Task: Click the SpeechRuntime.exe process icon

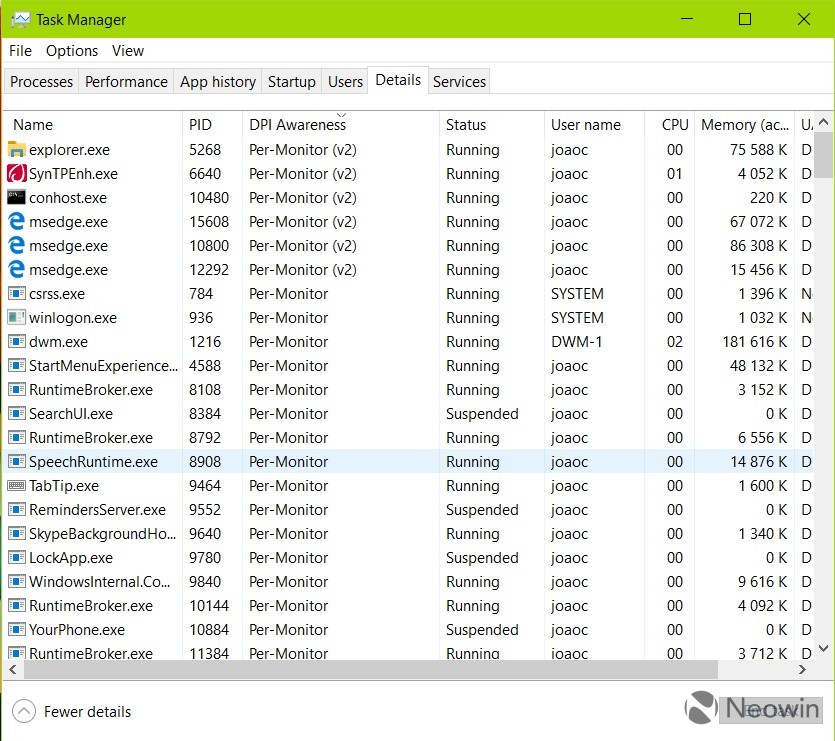Action: (x=17, y=461)
